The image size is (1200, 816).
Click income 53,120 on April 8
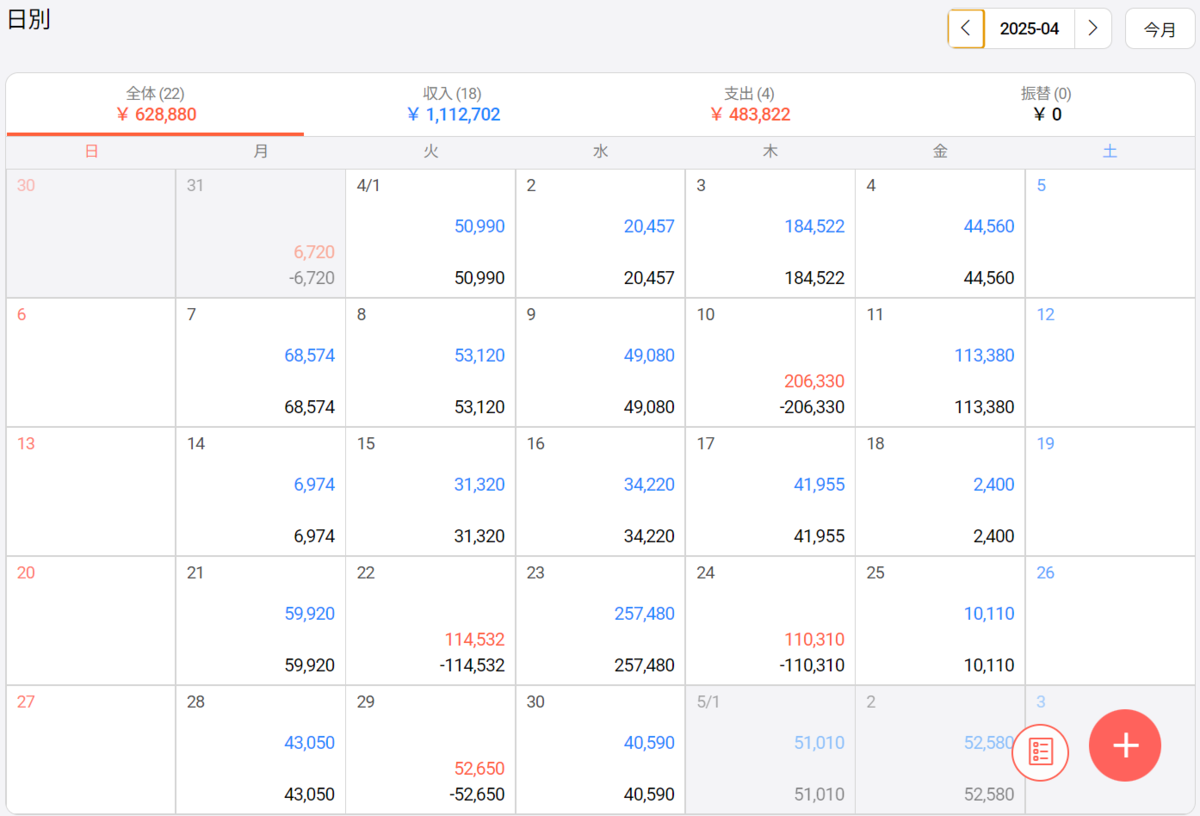click(x=479, y=355)
